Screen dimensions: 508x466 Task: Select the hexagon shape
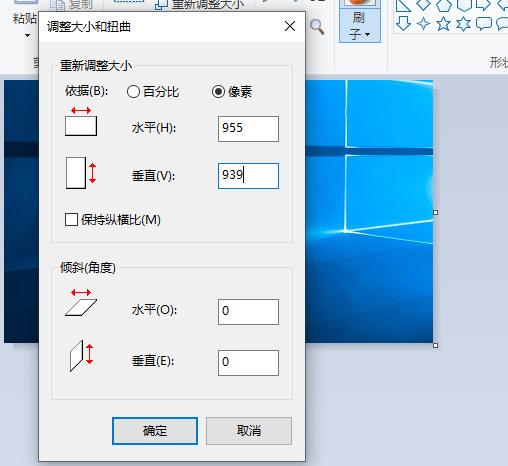coord(464,5)
